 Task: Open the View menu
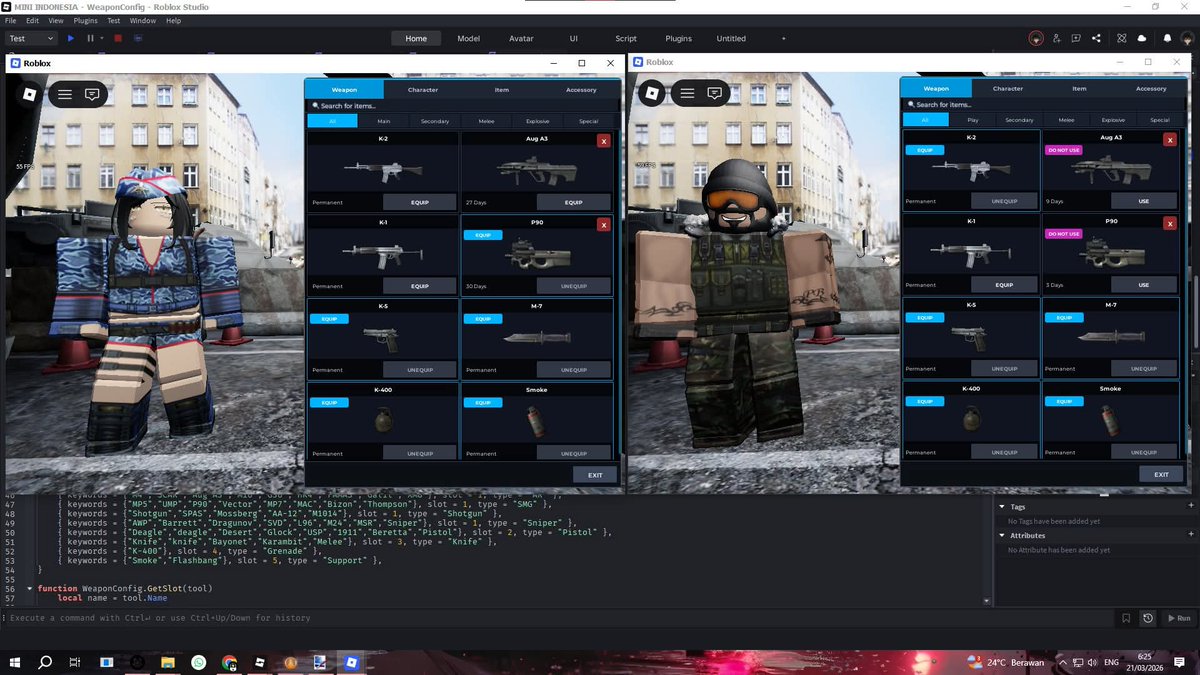tap(56, 20)
